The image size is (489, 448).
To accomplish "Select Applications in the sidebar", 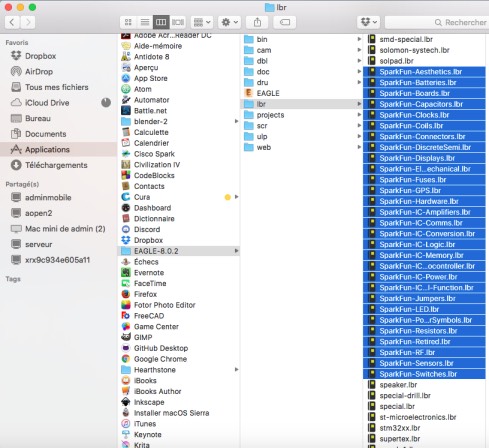I will point(58,149).
